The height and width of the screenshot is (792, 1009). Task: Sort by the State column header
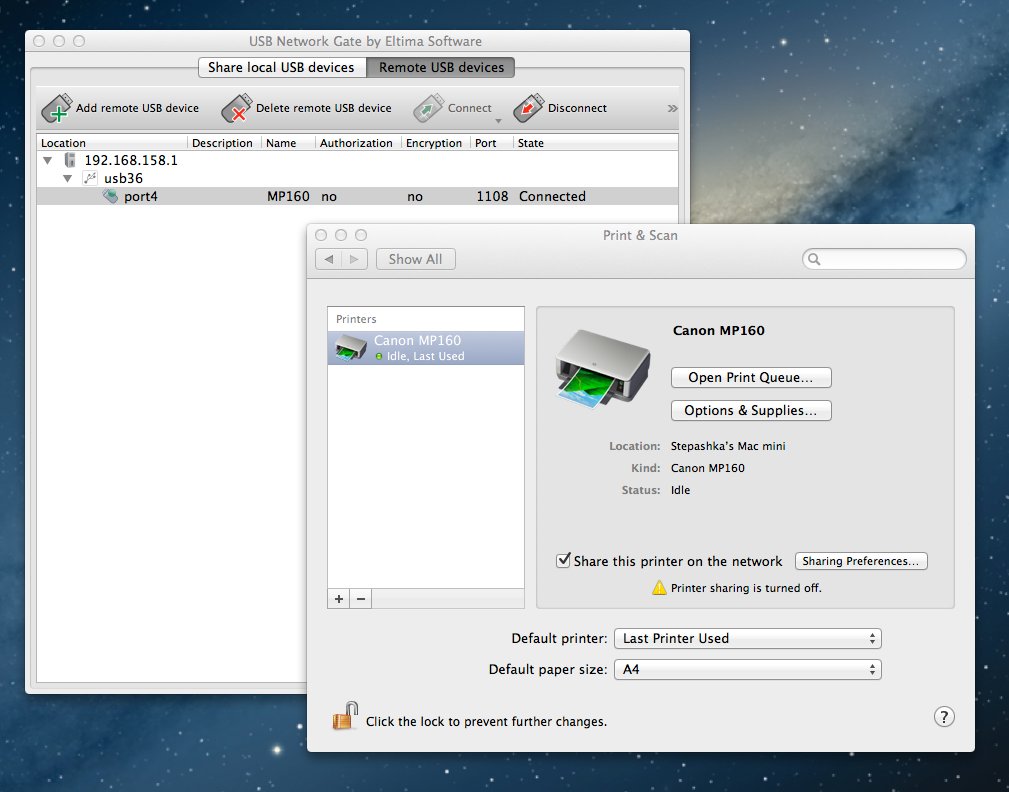point(596,143)
